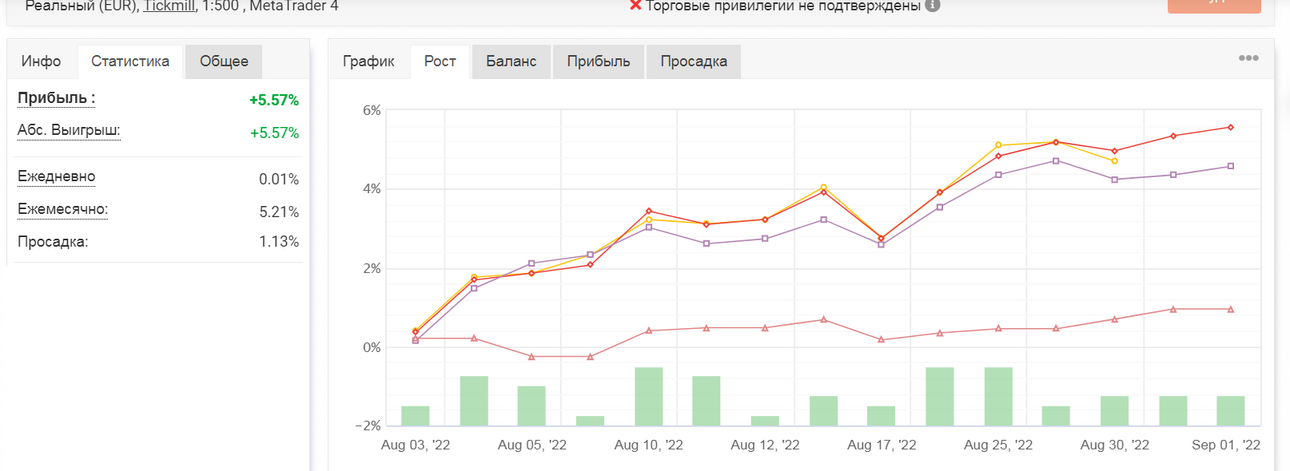Click the +5.57% Прибыль value
Viewport: 1290px width, 471px height.
274,100
